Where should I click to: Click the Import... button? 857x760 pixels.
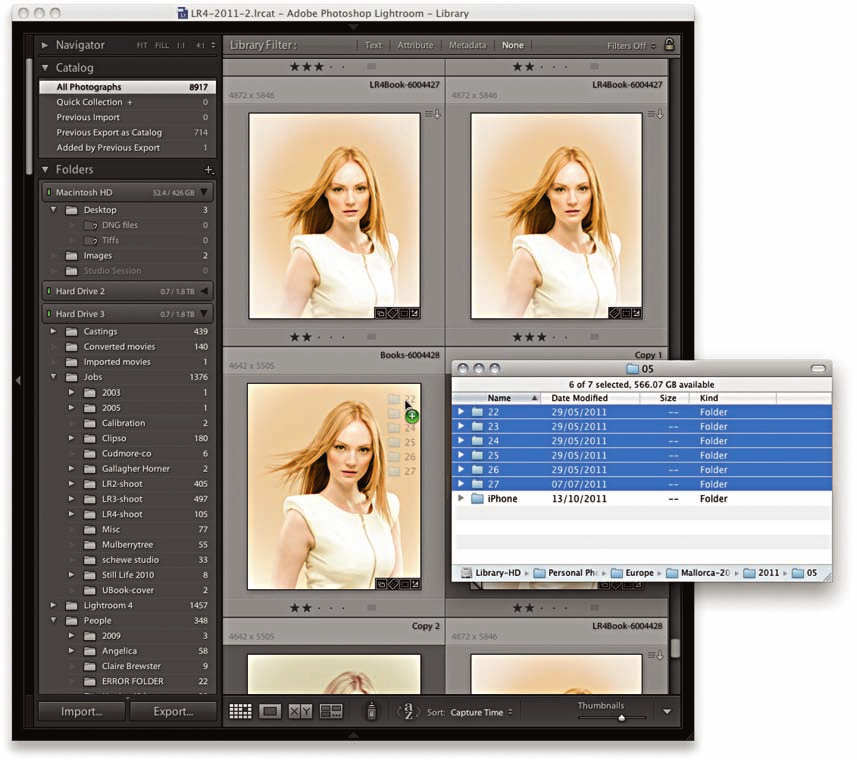click(x=82, y=711)
